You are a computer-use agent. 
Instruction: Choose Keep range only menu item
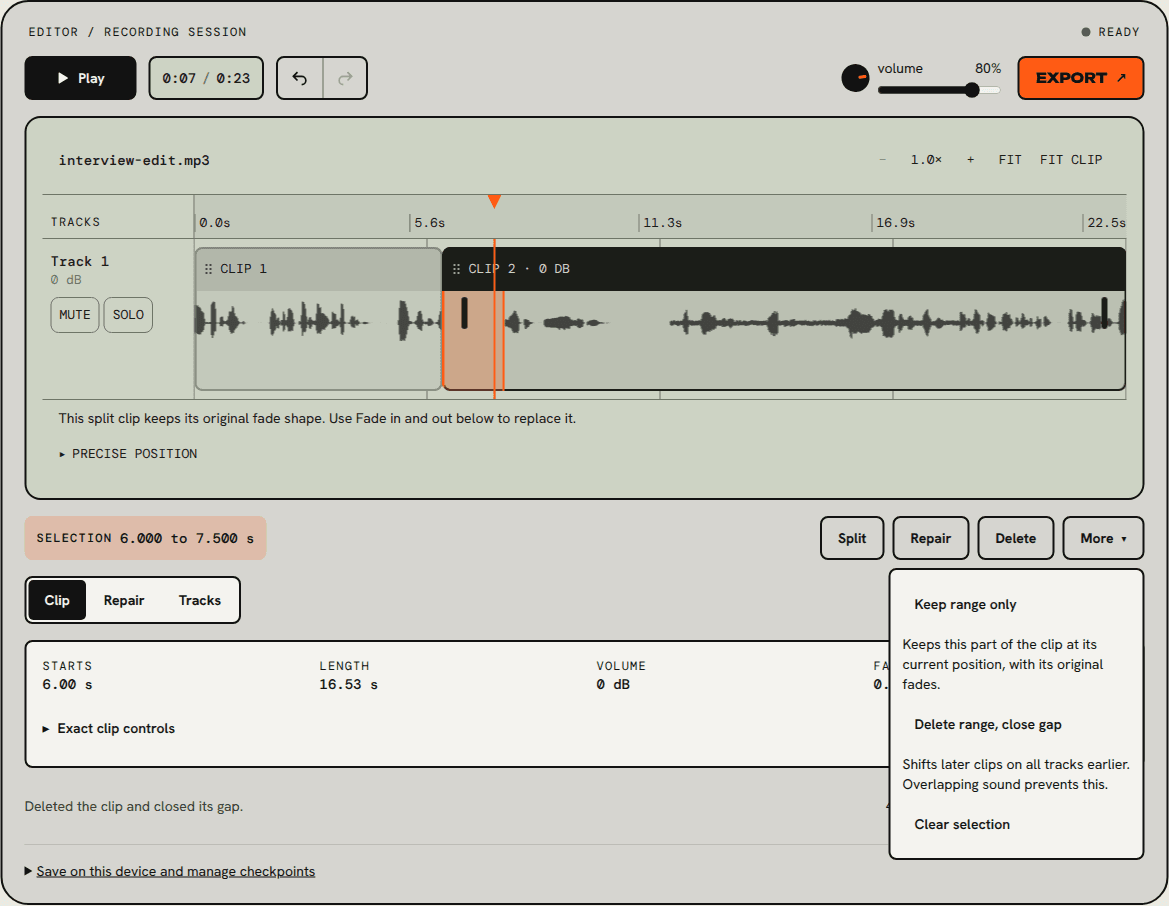(x=965, y=605)
